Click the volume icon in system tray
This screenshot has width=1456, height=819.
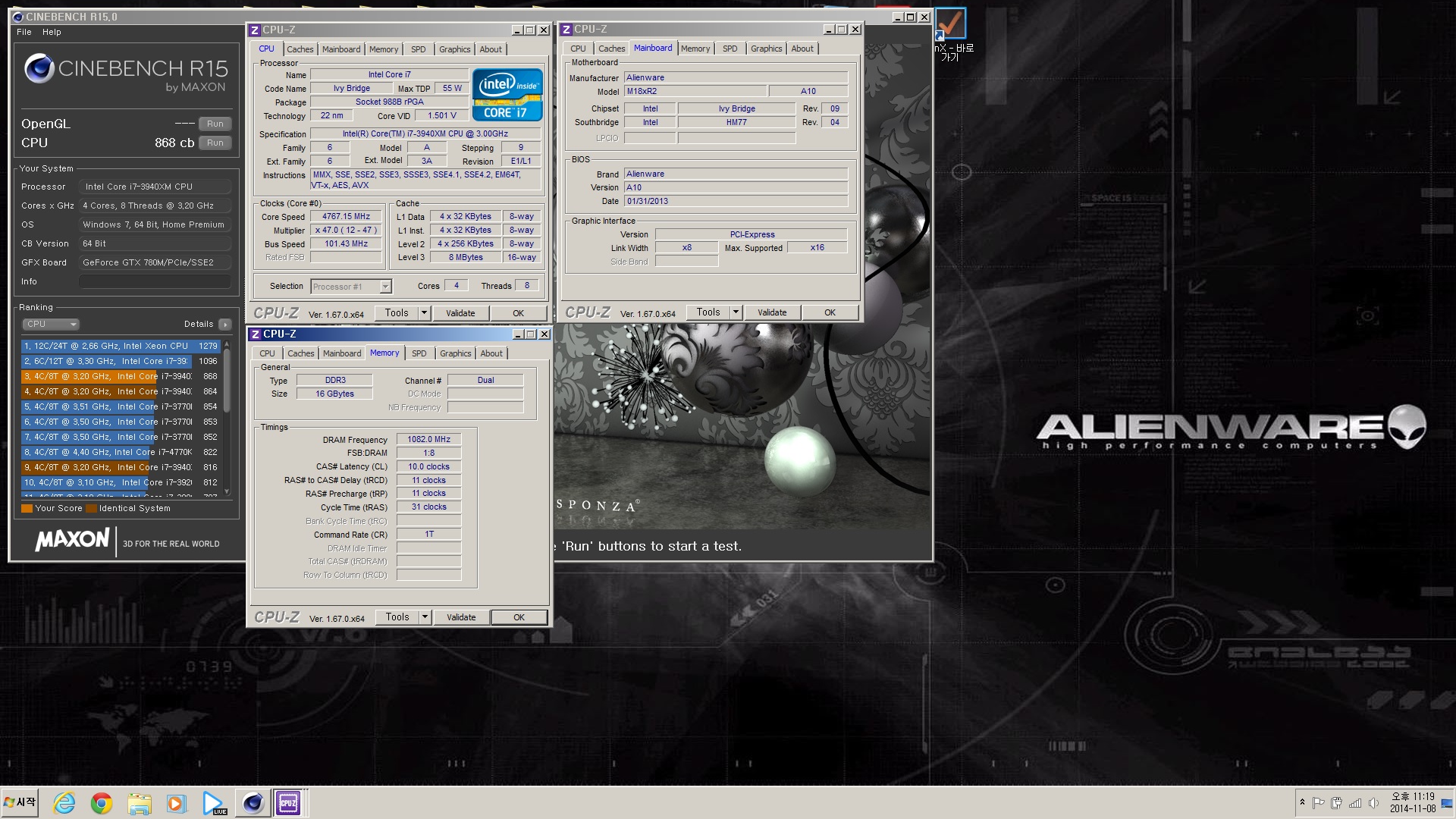[1373, 803]
